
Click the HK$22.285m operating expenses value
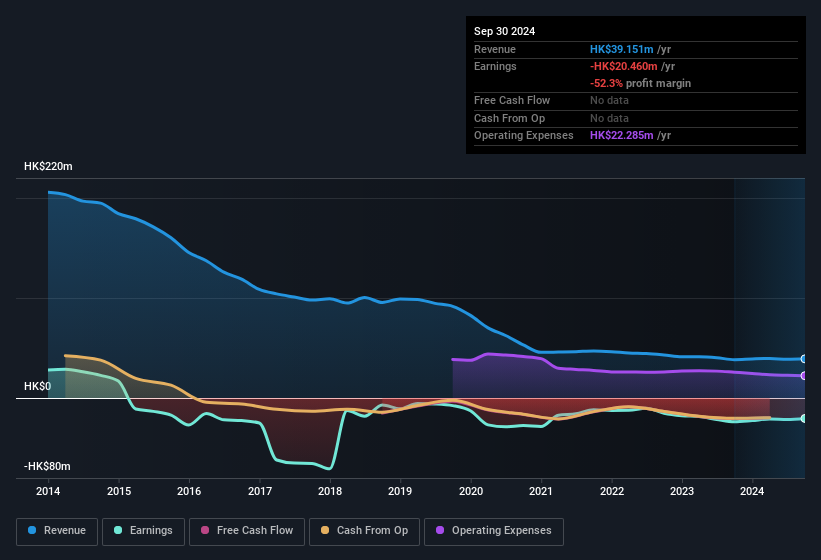click(x=622, y=135)
